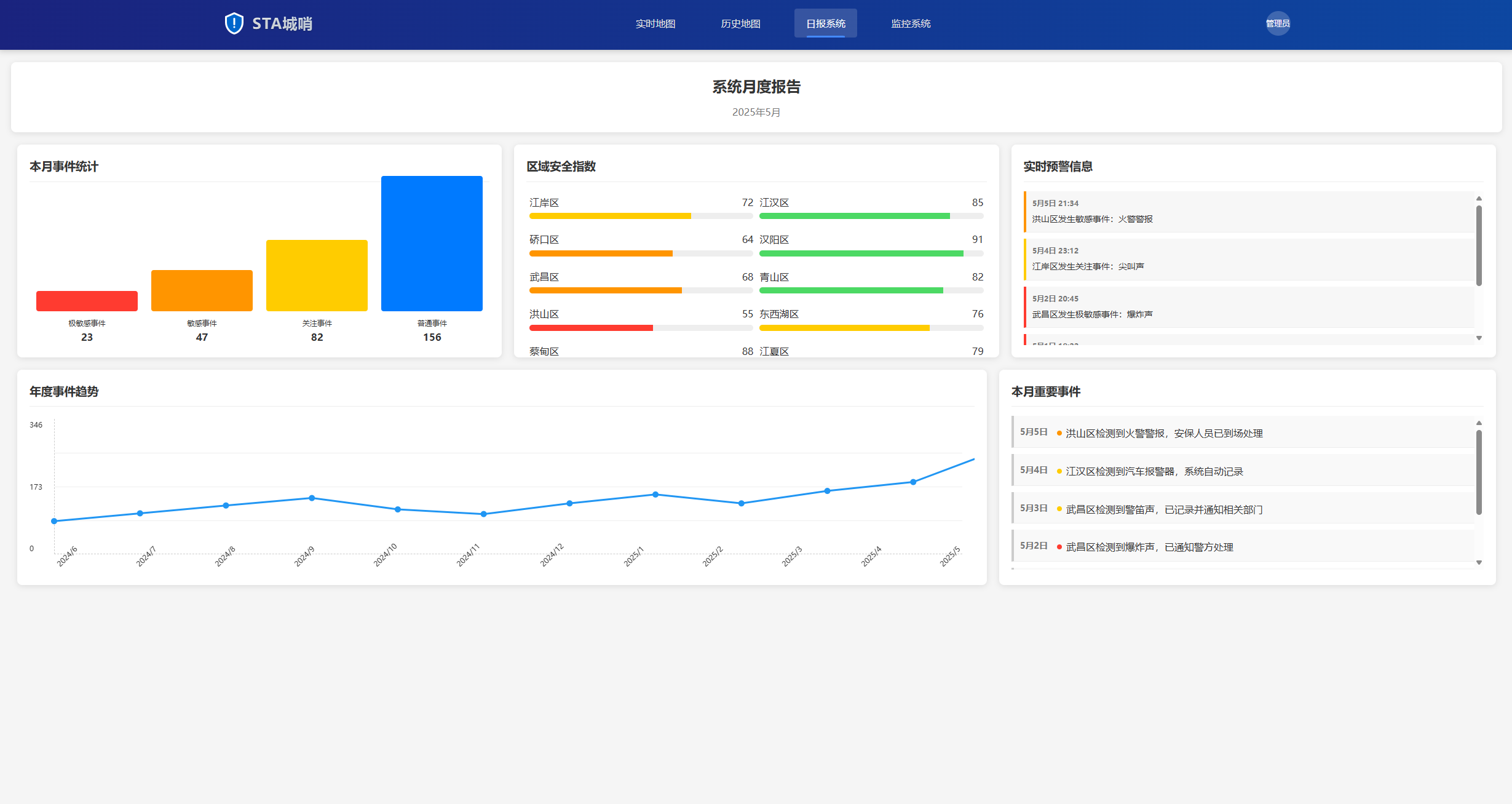This screenshot has width=1512, height=804.
Task: Click the STA城哨 shield logo icon
Action: pos(234,23)
